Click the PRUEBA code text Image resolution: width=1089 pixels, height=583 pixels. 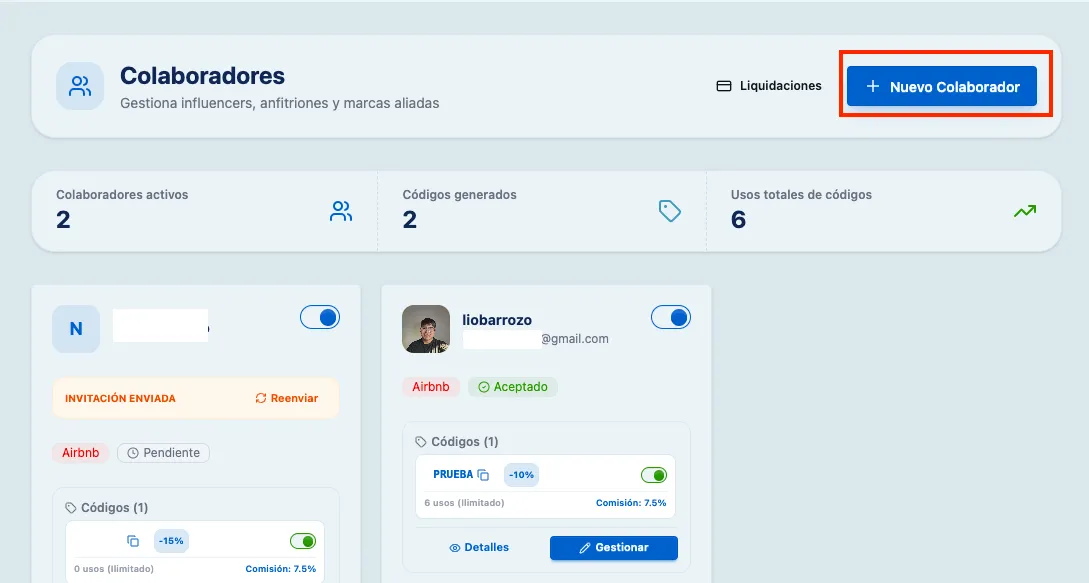453,475
